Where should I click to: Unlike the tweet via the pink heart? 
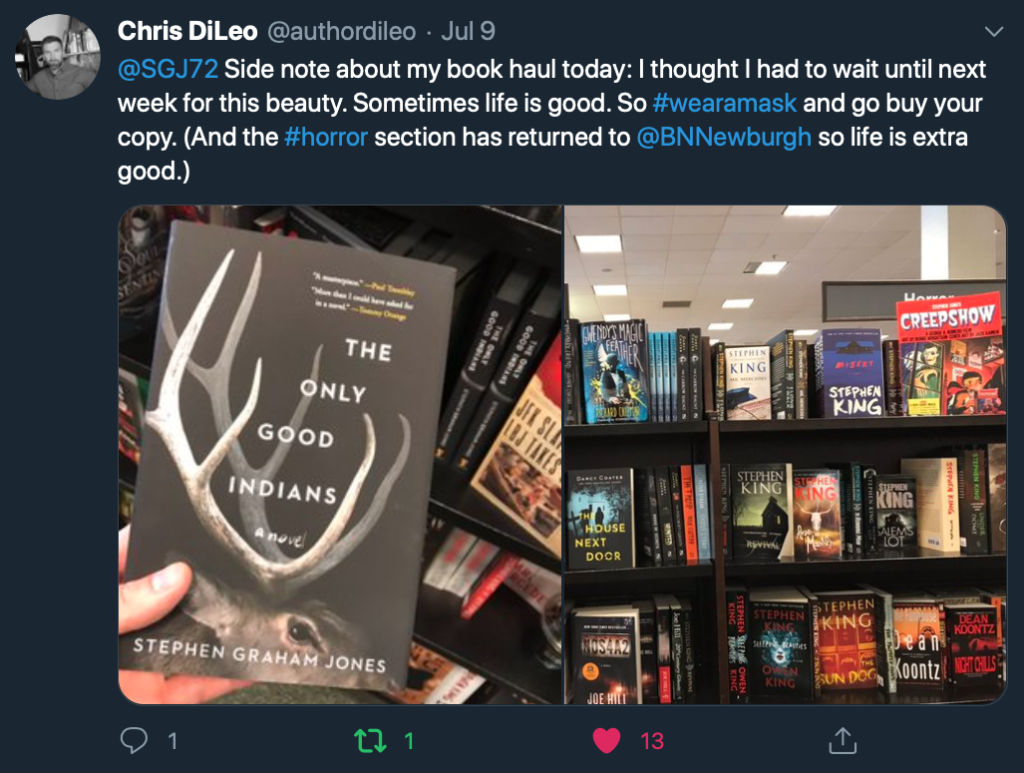click(x=606, y=740)
